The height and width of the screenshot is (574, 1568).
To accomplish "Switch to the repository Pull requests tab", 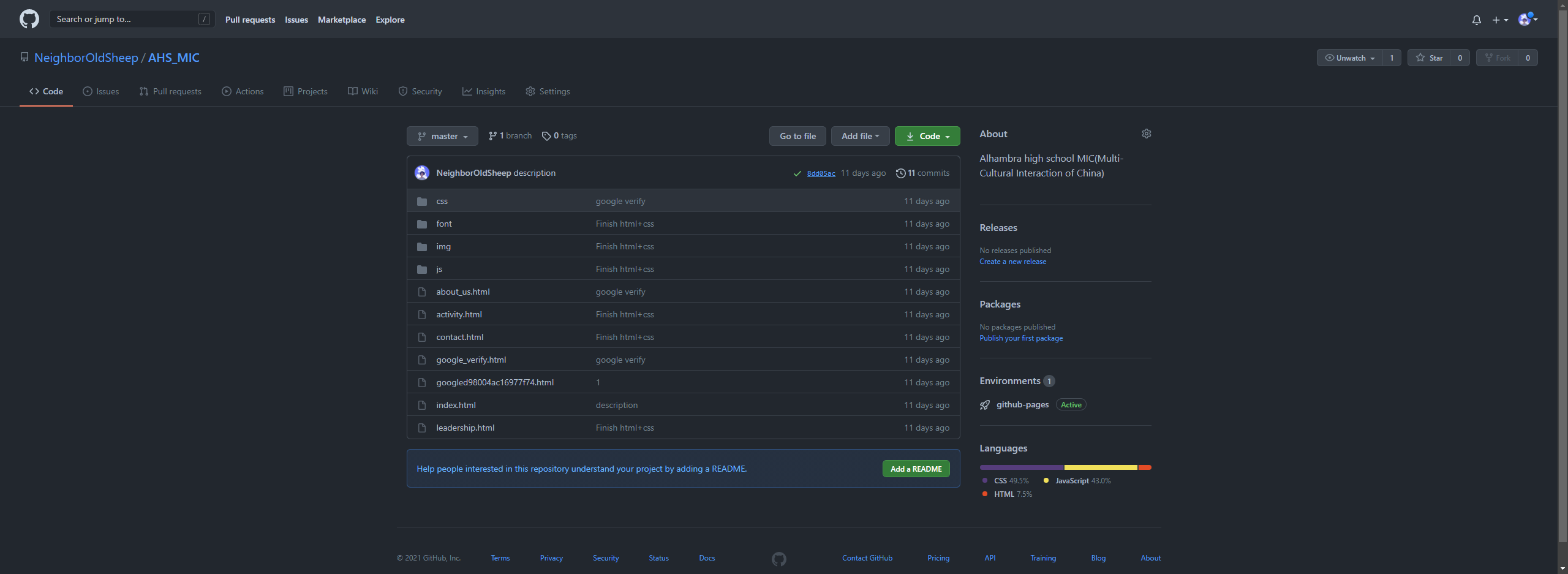I will [x=170, y=91].
